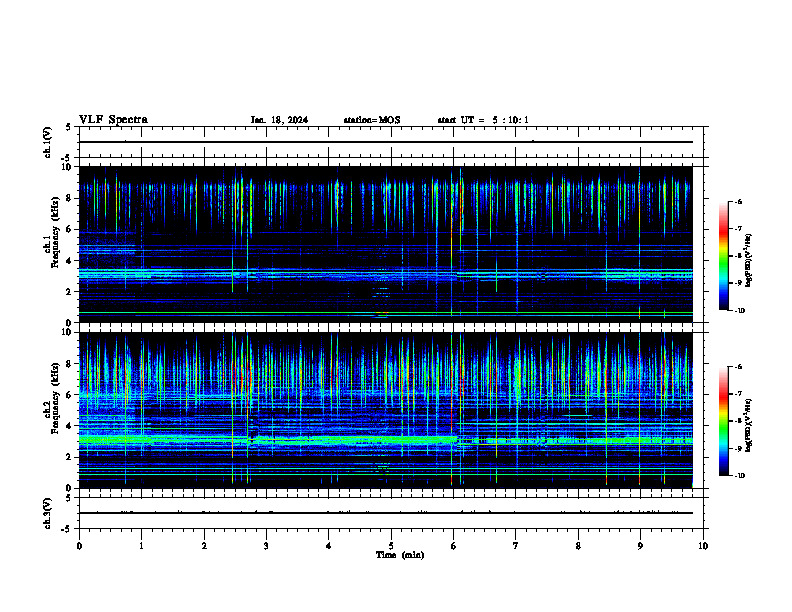Click the "ch.1(V)" waveform axis label
Image resolution: width=792 pixels, height=612 pixels.
(47, 142)
